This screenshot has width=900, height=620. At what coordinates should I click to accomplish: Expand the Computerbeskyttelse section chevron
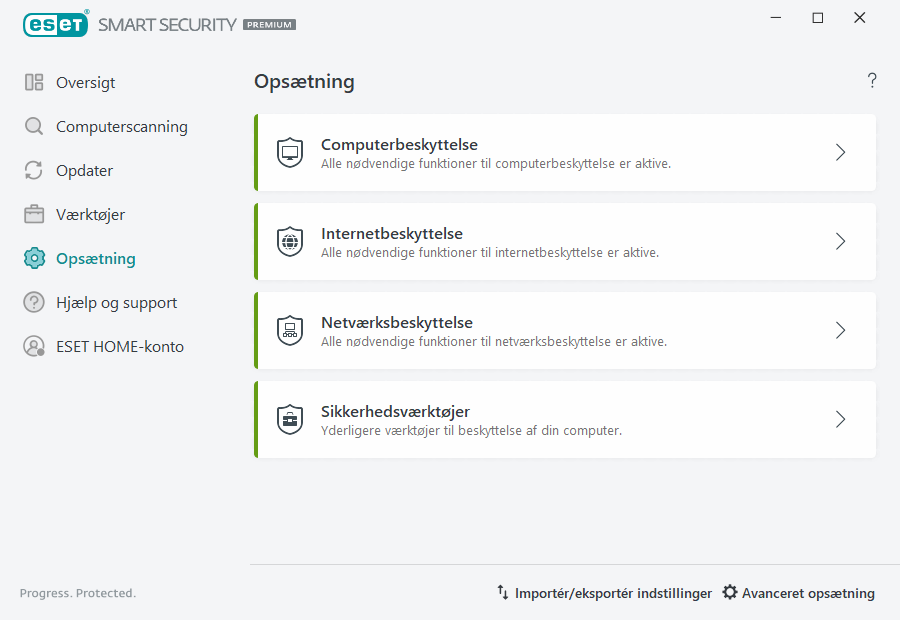(840, 152)
